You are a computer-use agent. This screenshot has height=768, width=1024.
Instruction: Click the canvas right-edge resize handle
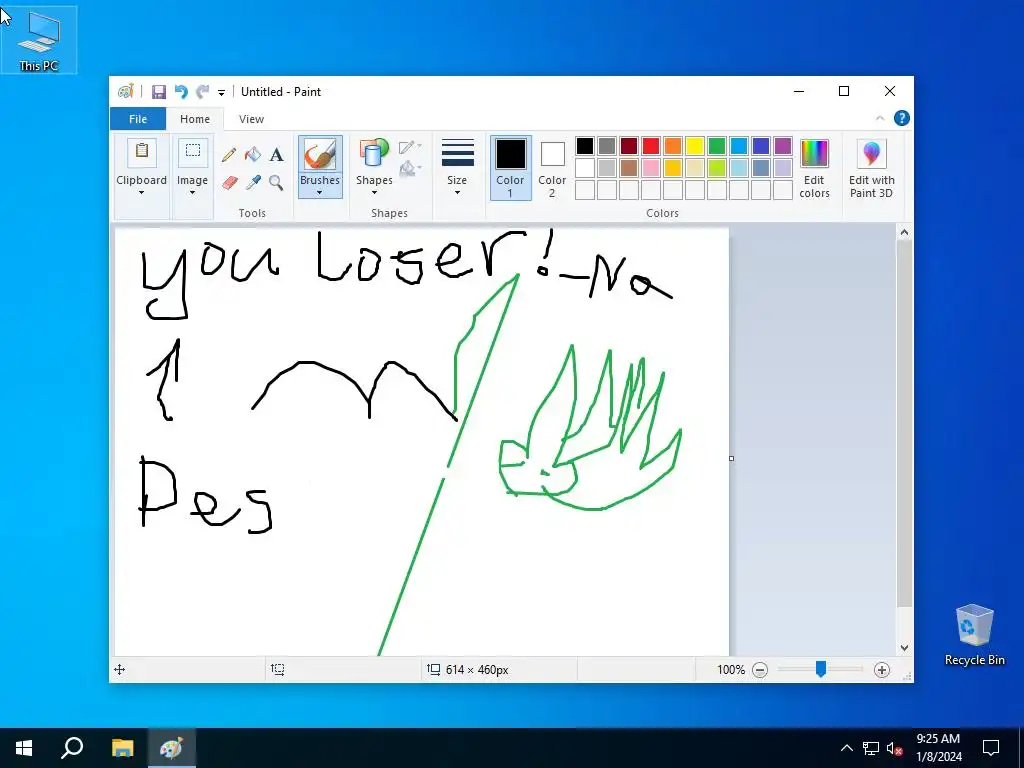coord(731,458)
